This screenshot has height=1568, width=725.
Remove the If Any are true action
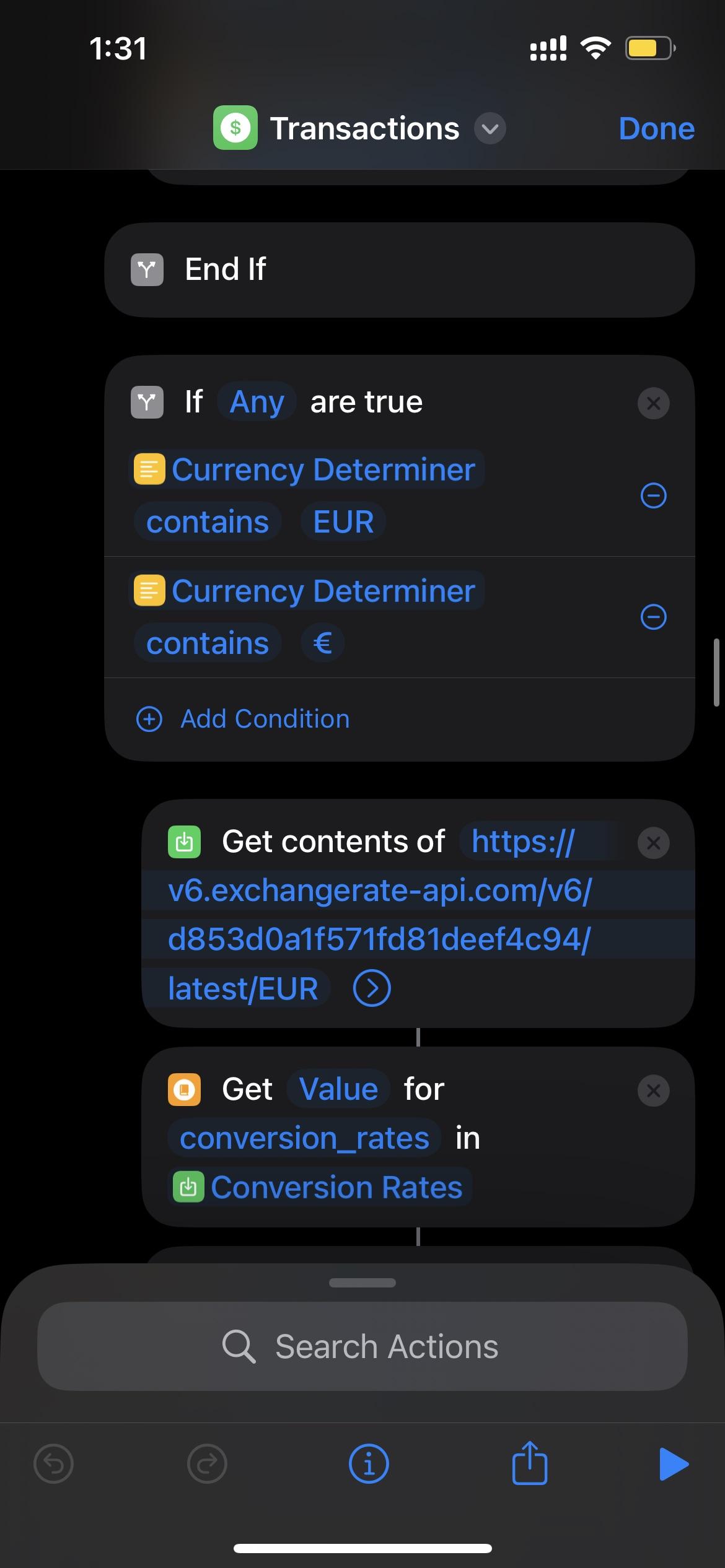pyautogui.click(x=653, y=403)
